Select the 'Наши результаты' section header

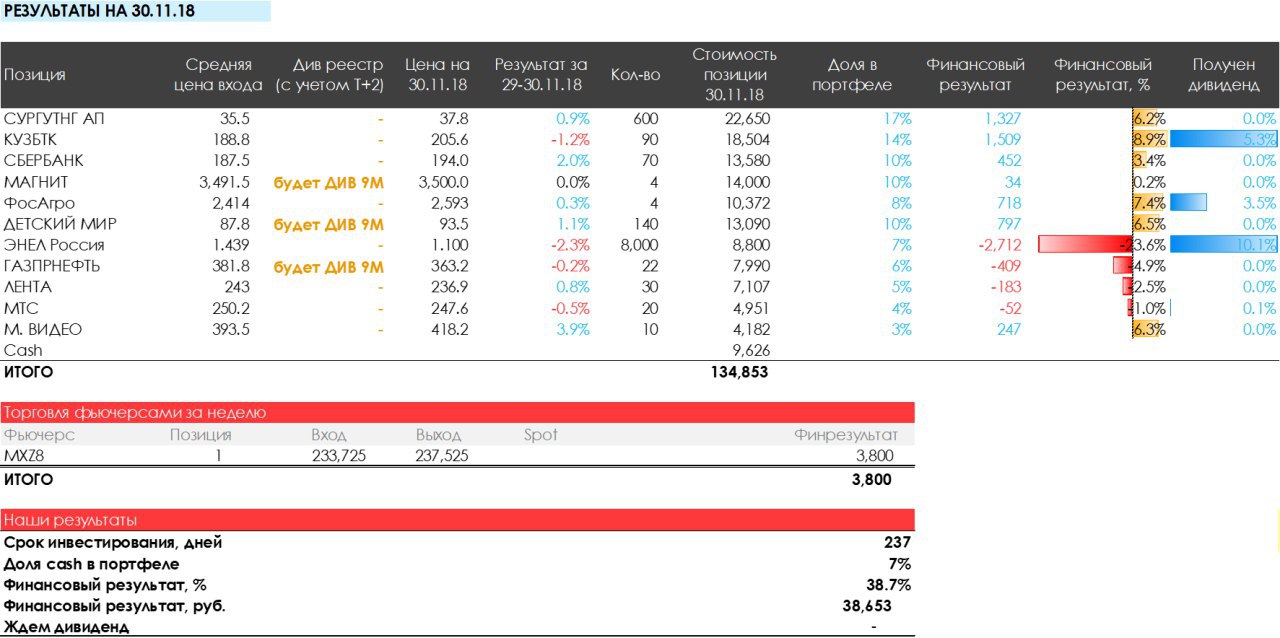457,520
